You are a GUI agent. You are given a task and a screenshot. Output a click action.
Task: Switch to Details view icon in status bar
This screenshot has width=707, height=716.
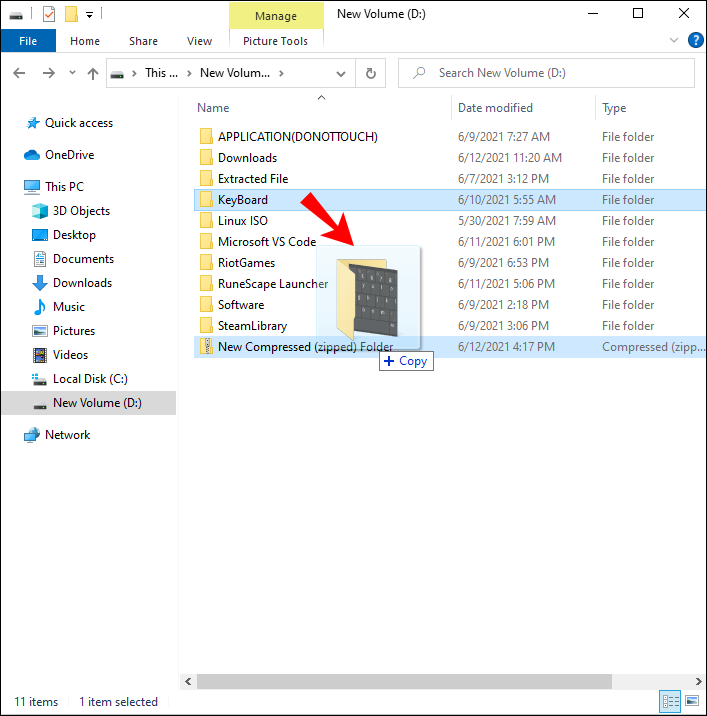coord(670,701)
